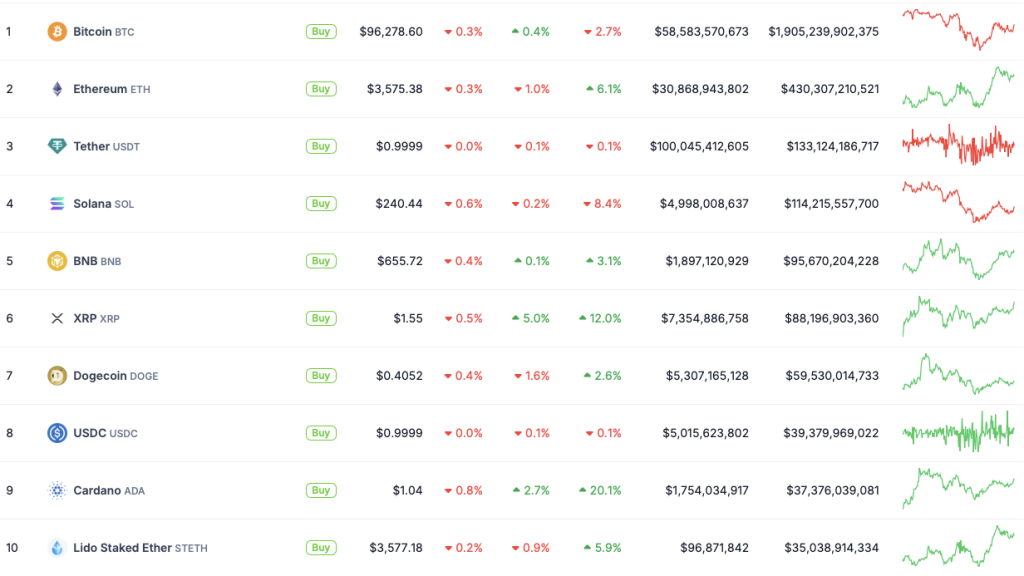This screenshot has width=1024, height=576.
Task: Click the Solana coin icon
Action: (56, 203)
